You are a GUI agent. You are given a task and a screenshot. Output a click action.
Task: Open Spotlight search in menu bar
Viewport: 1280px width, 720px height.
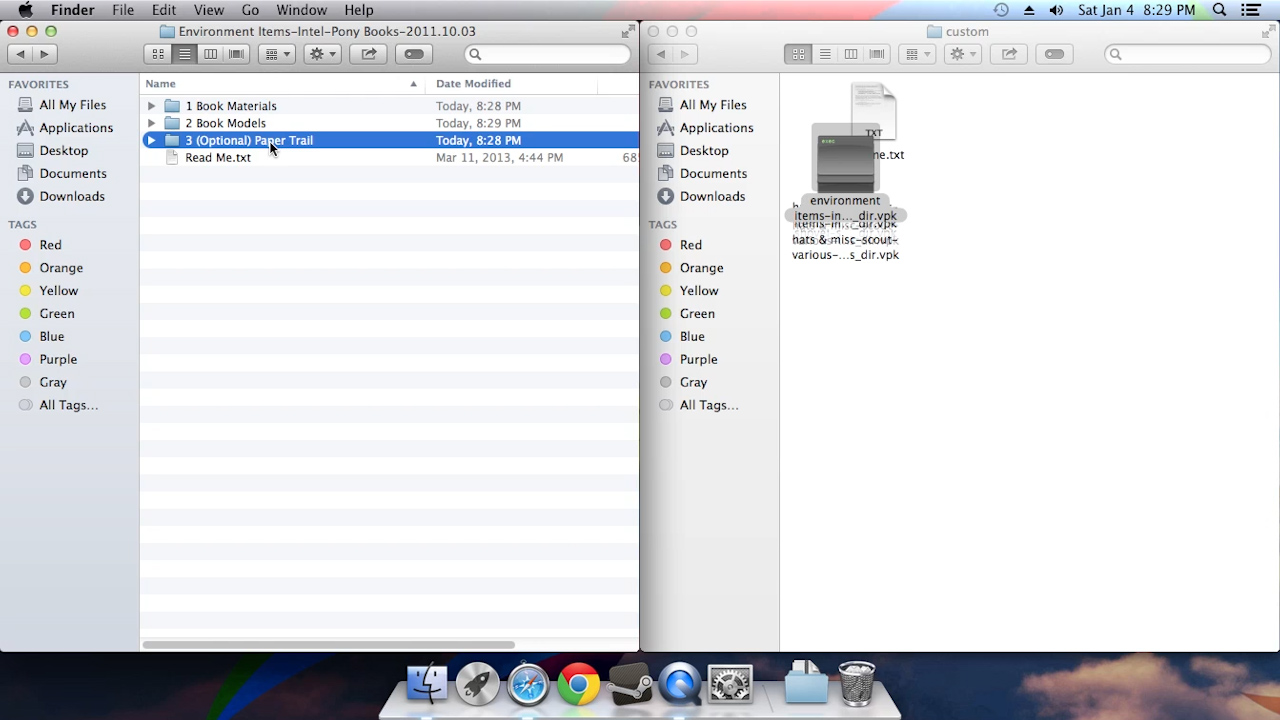point(1219,10)
